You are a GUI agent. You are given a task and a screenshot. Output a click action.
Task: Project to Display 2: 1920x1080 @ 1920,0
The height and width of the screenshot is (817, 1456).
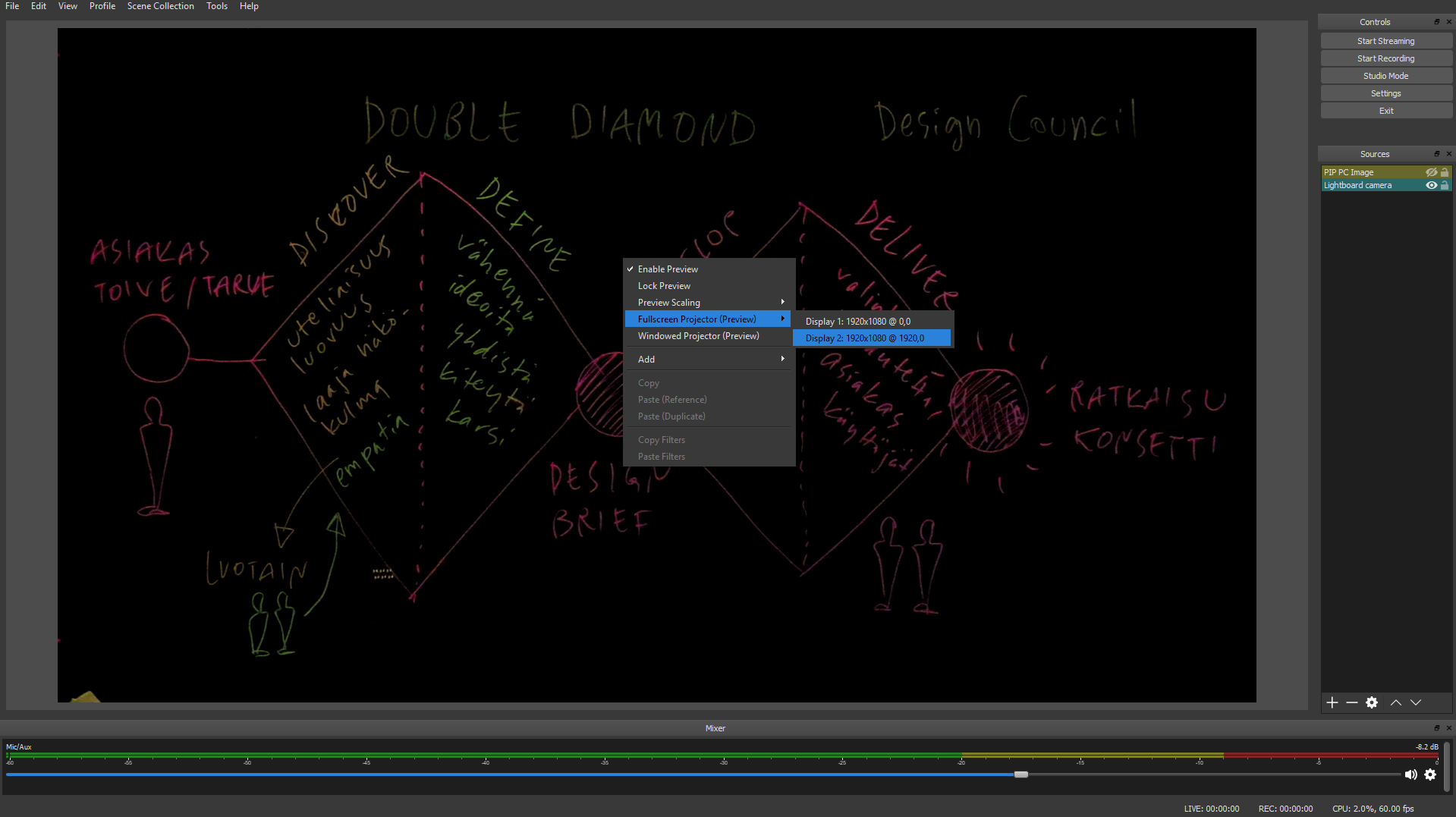click(x=873, y=338)
